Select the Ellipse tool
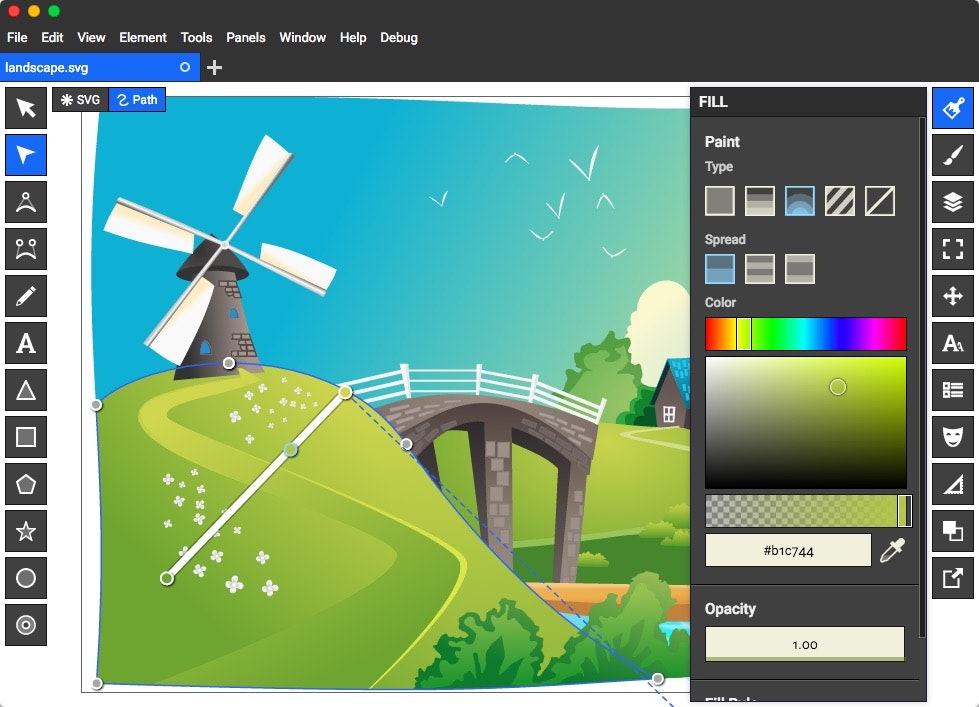The height and width of the screenshot is (707, 979). (x=25, y=577)
